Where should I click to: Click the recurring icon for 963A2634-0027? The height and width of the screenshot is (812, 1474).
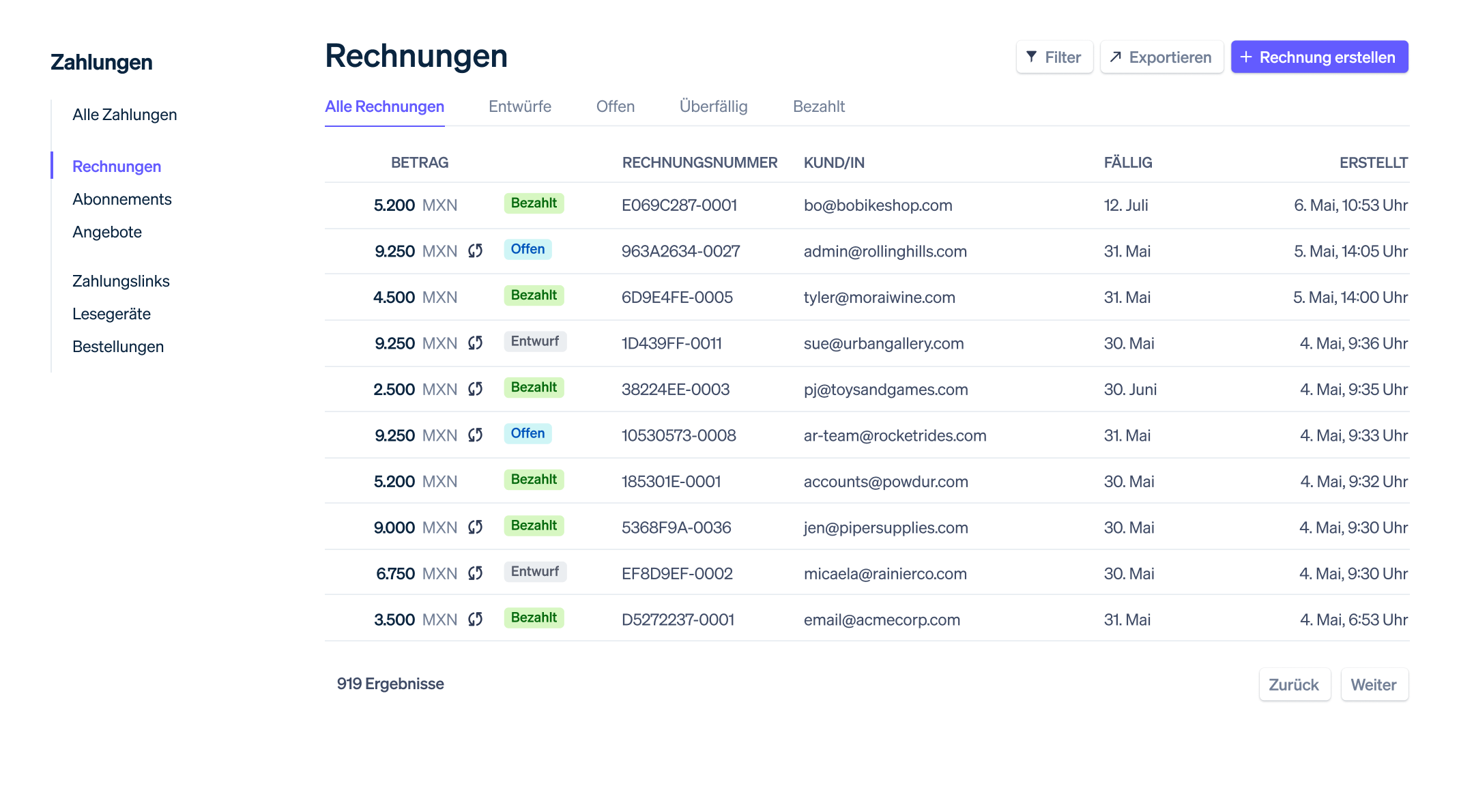pos(476,251)
